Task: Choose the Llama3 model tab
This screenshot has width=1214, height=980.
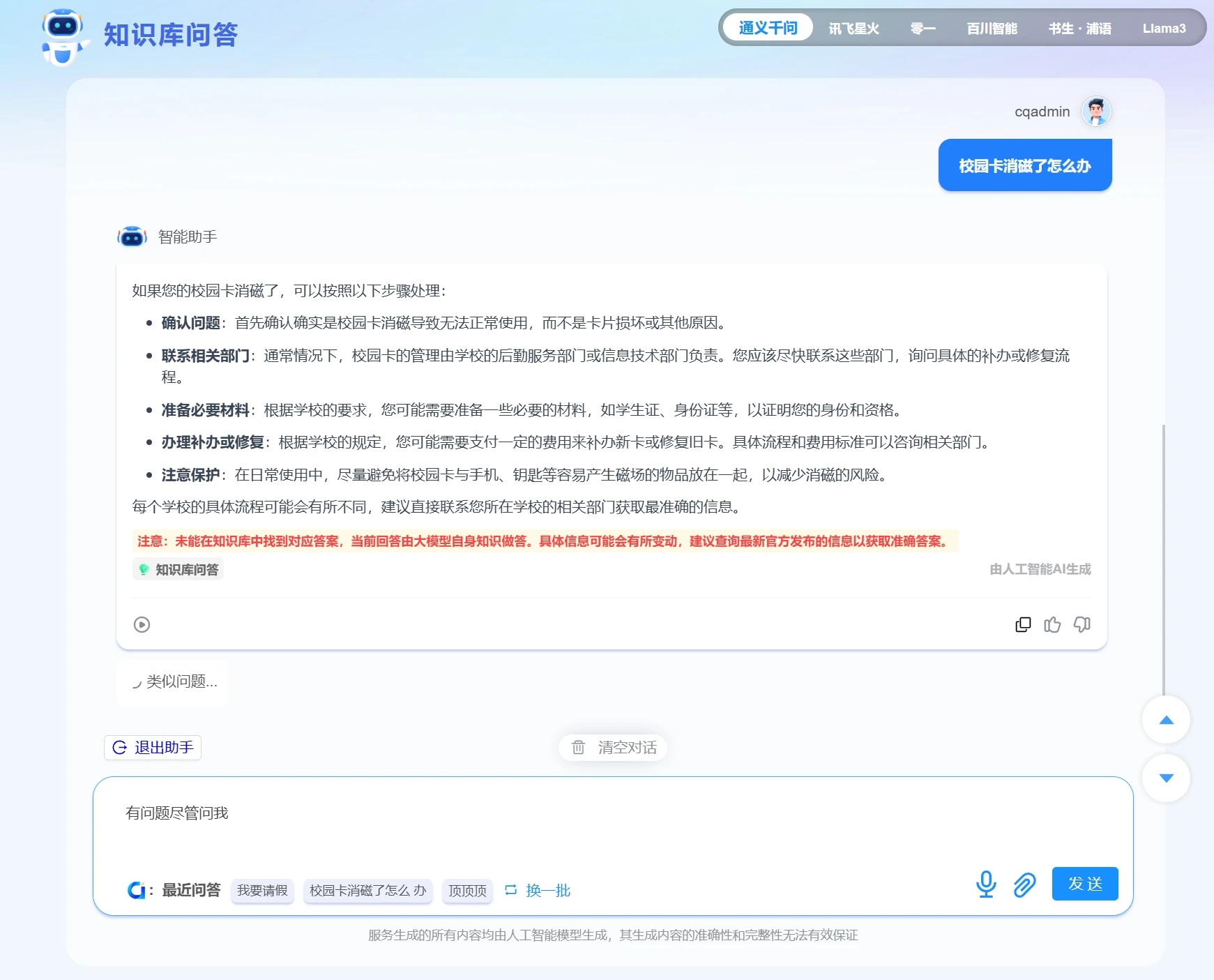Action: 1163,29
